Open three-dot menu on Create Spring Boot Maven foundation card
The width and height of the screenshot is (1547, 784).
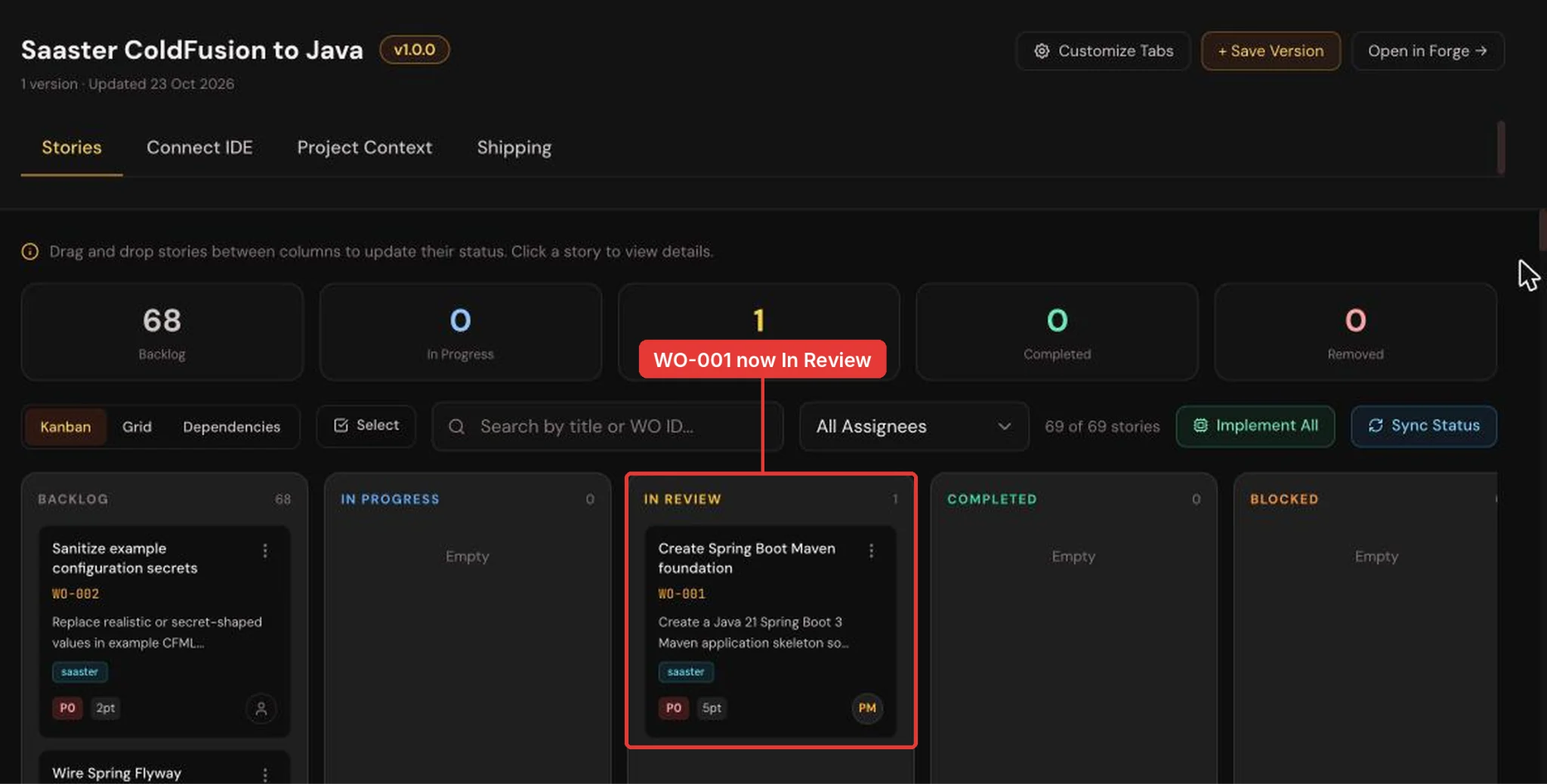pyautogui.click(x=871, y=551)
